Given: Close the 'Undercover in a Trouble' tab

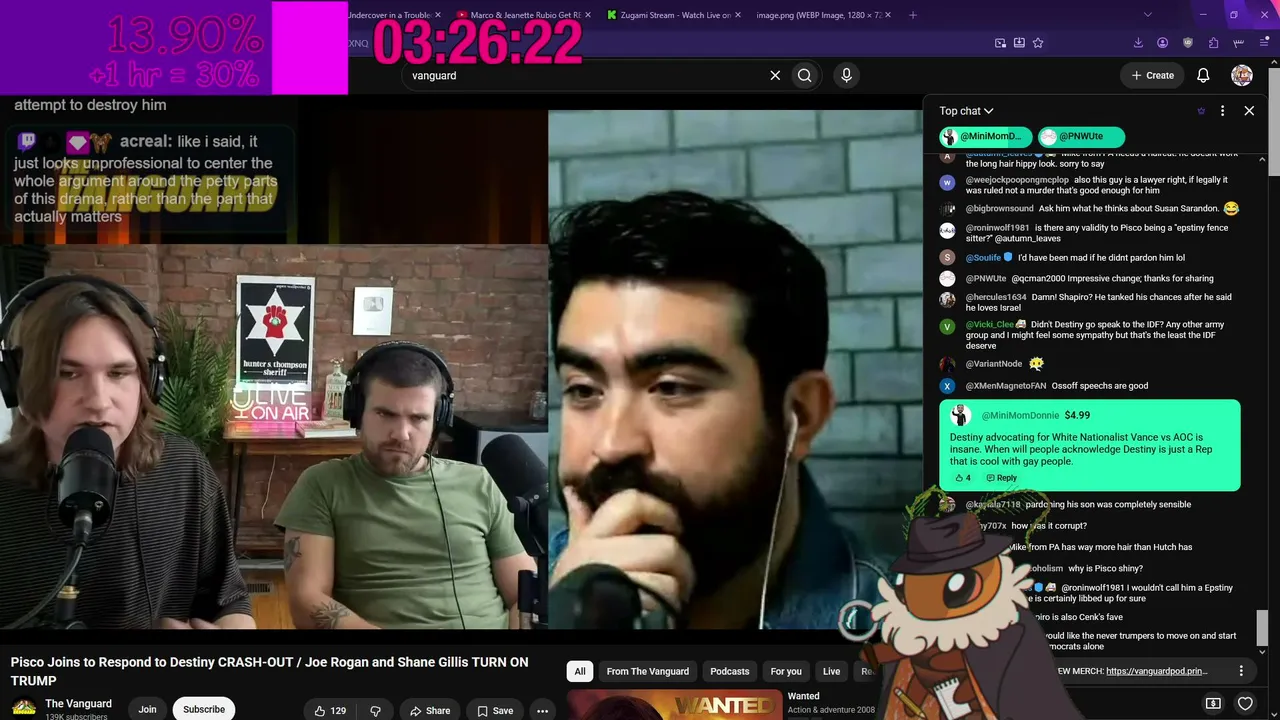Looking at the screenshot, I should coord(438,15).
